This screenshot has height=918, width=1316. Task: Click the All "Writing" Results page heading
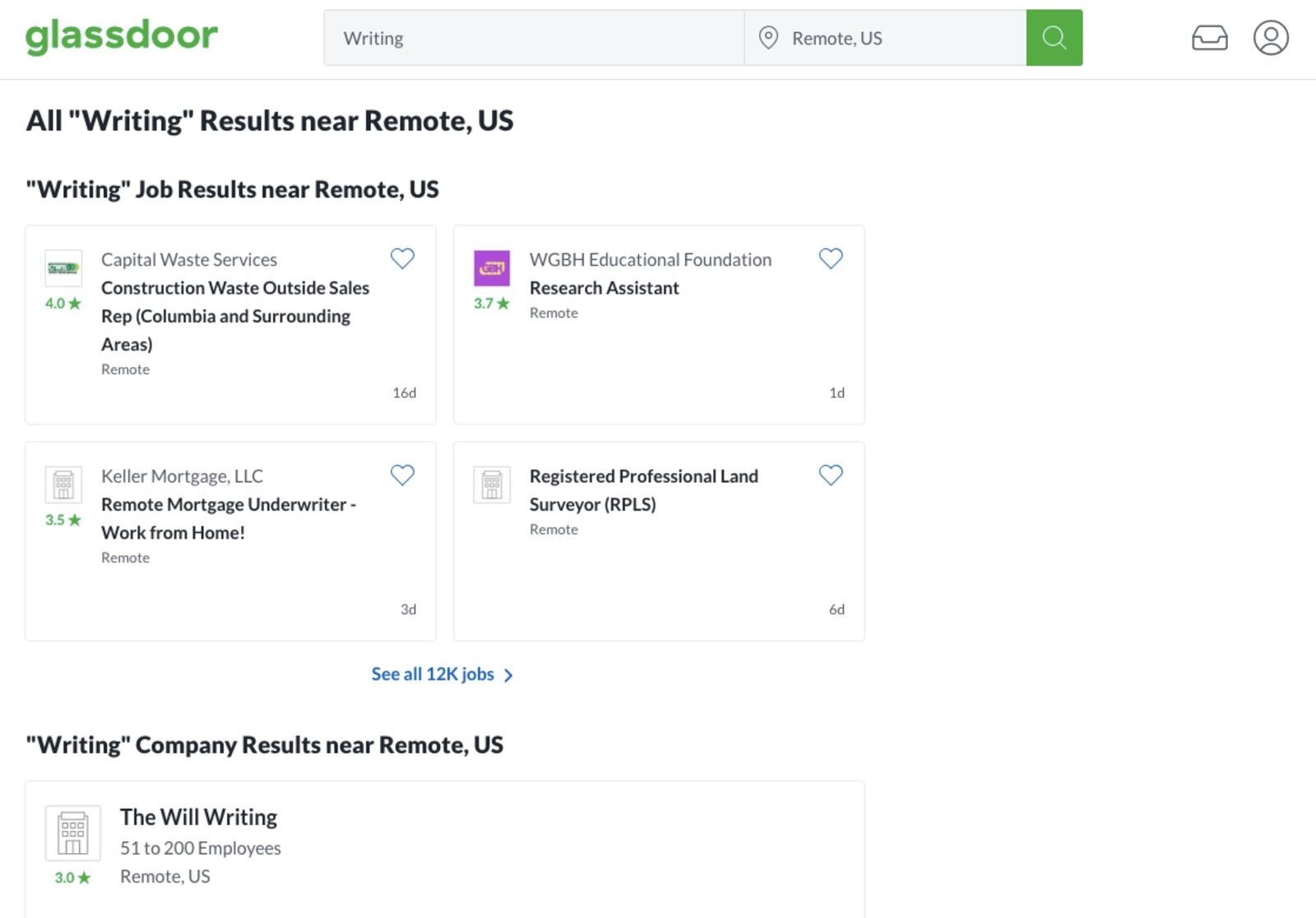point(270,121)
